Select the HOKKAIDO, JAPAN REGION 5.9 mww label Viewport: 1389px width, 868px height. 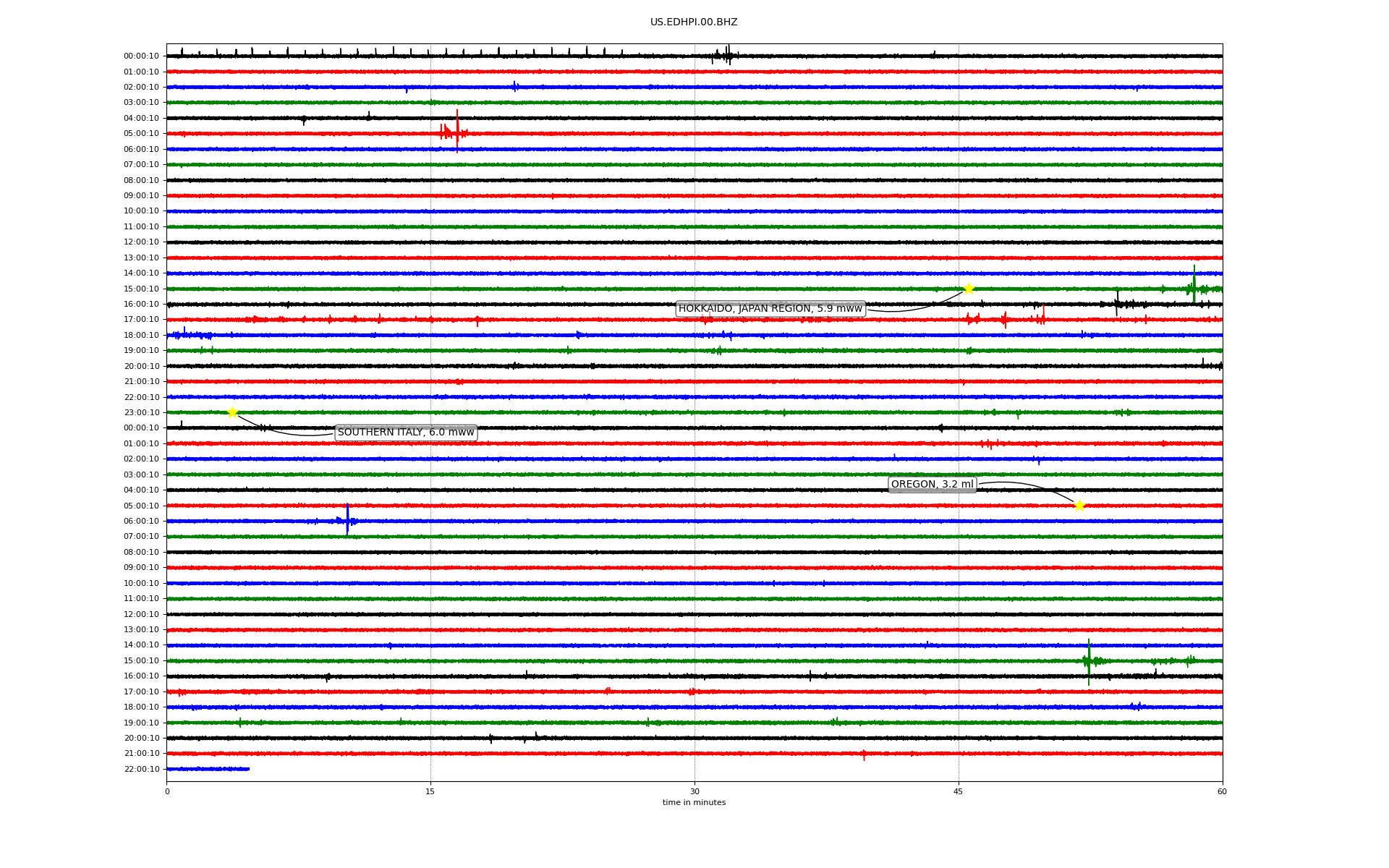[x=770, y=309]
